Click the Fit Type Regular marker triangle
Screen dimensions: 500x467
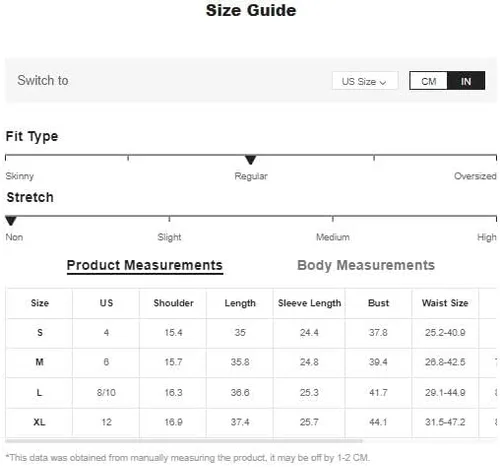click(x=250, y=160)
